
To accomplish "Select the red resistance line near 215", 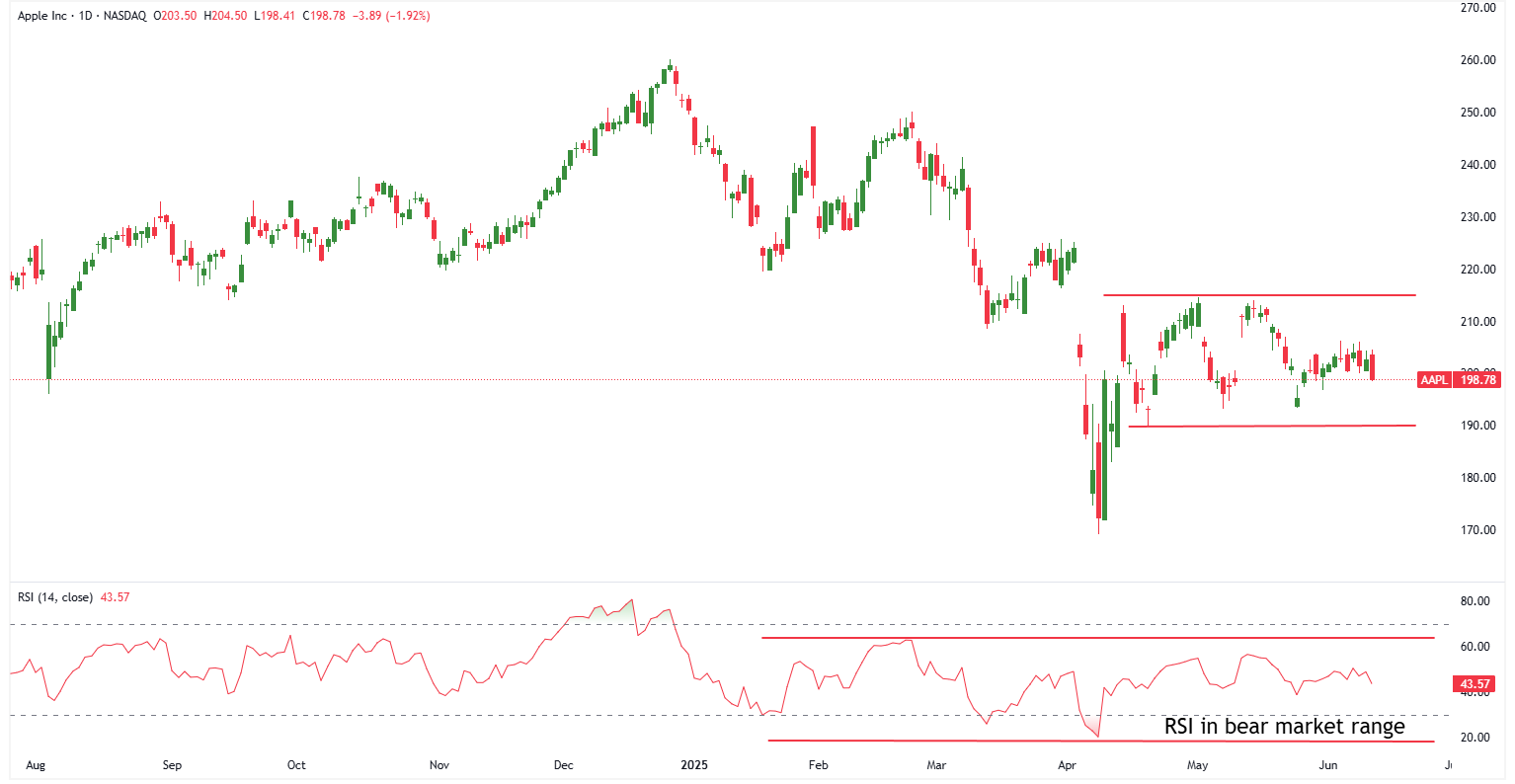I will [1259, 295].
